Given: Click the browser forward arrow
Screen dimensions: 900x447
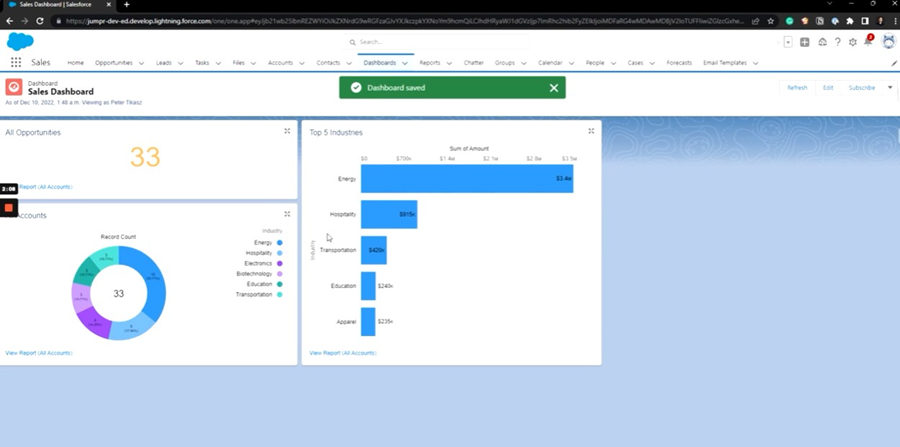Looking at the screenshot, I should (x=25, y=21).
